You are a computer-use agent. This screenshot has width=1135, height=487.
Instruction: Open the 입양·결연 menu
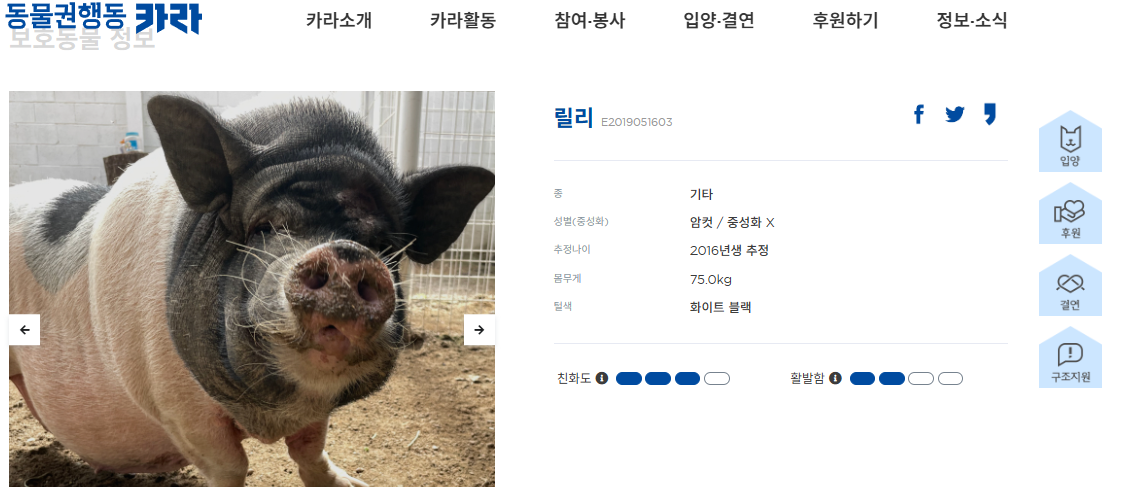719,20
